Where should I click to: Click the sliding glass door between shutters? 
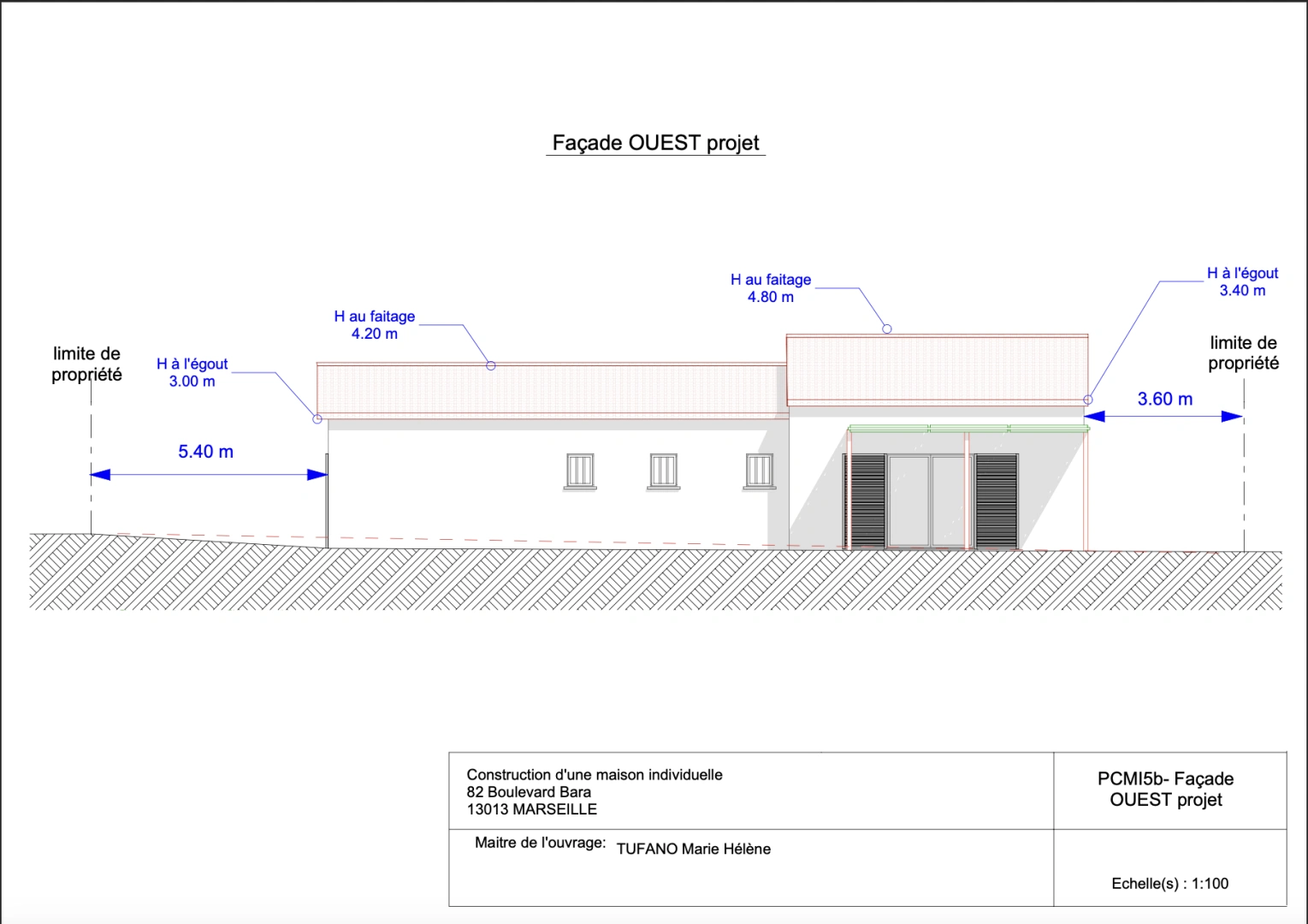click(x=929, y=501)
